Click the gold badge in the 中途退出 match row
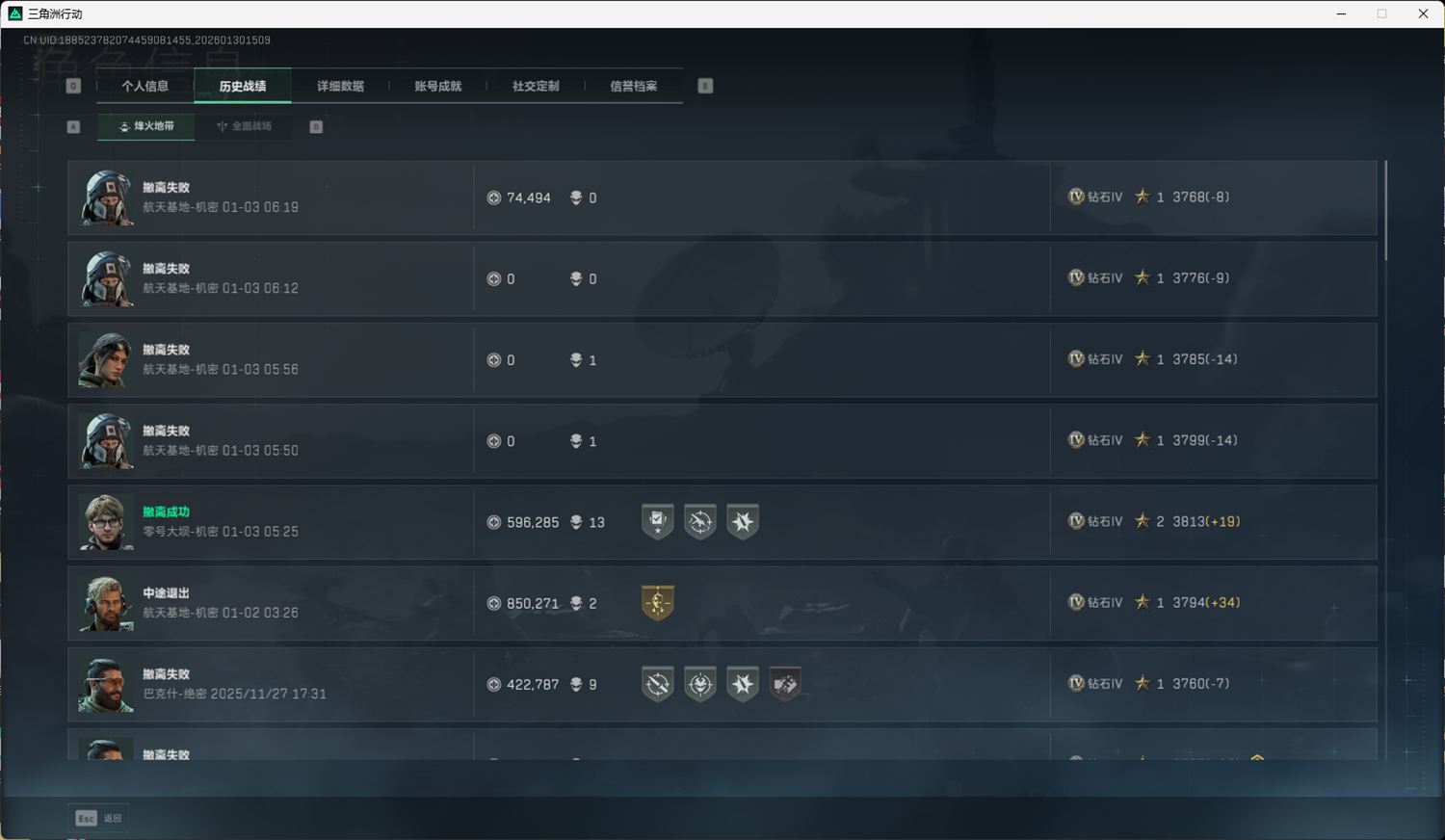Screen dimensions: 1445x840 (658, 603)
